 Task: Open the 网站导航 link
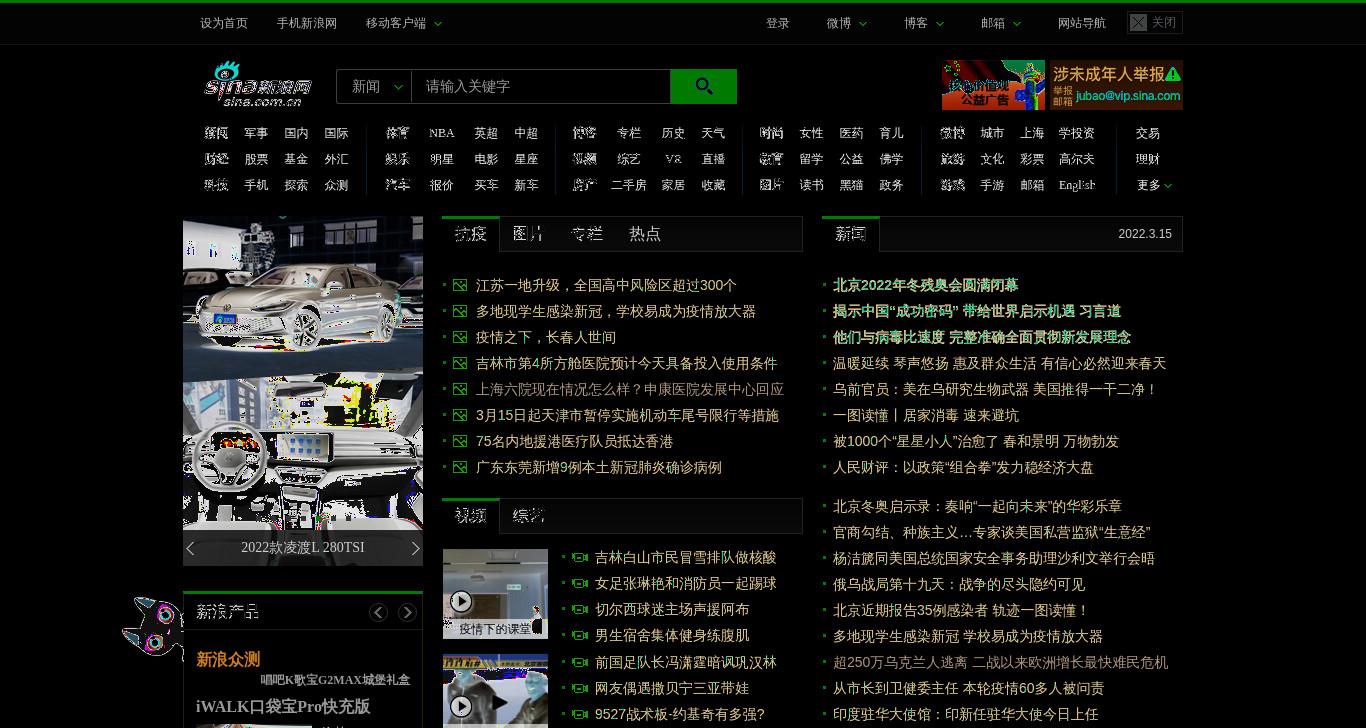click(1082, 23)
